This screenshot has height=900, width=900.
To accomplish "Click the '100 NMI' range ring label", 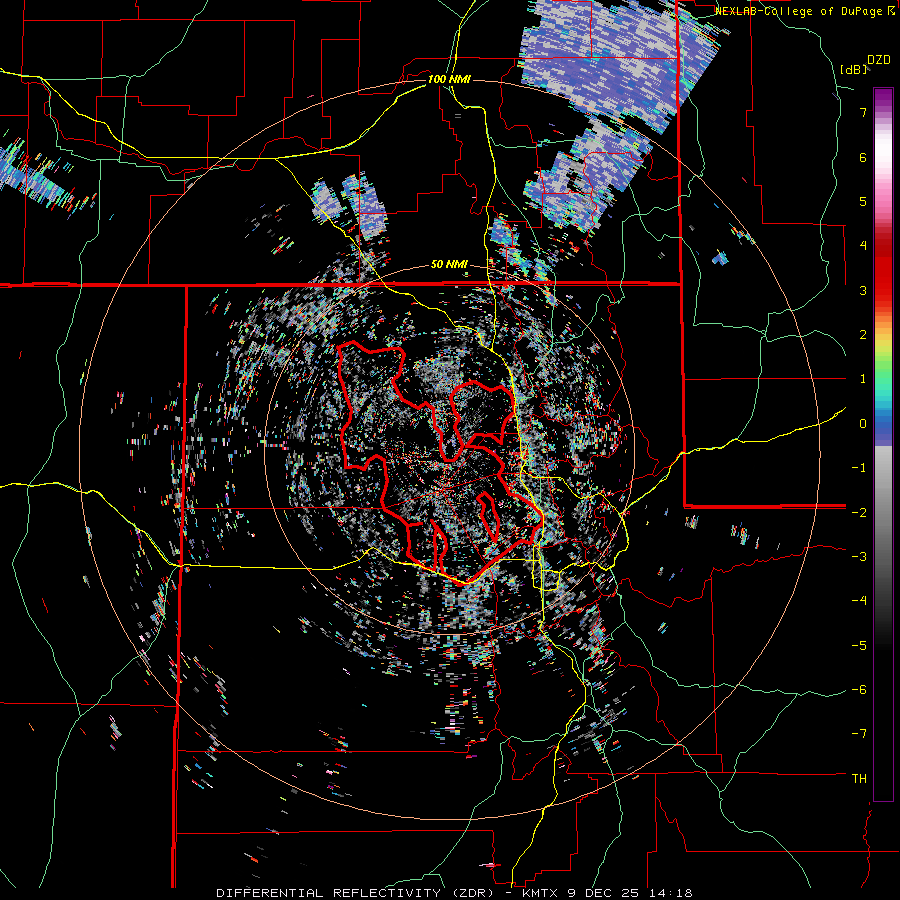I will [x=449, y=79].
